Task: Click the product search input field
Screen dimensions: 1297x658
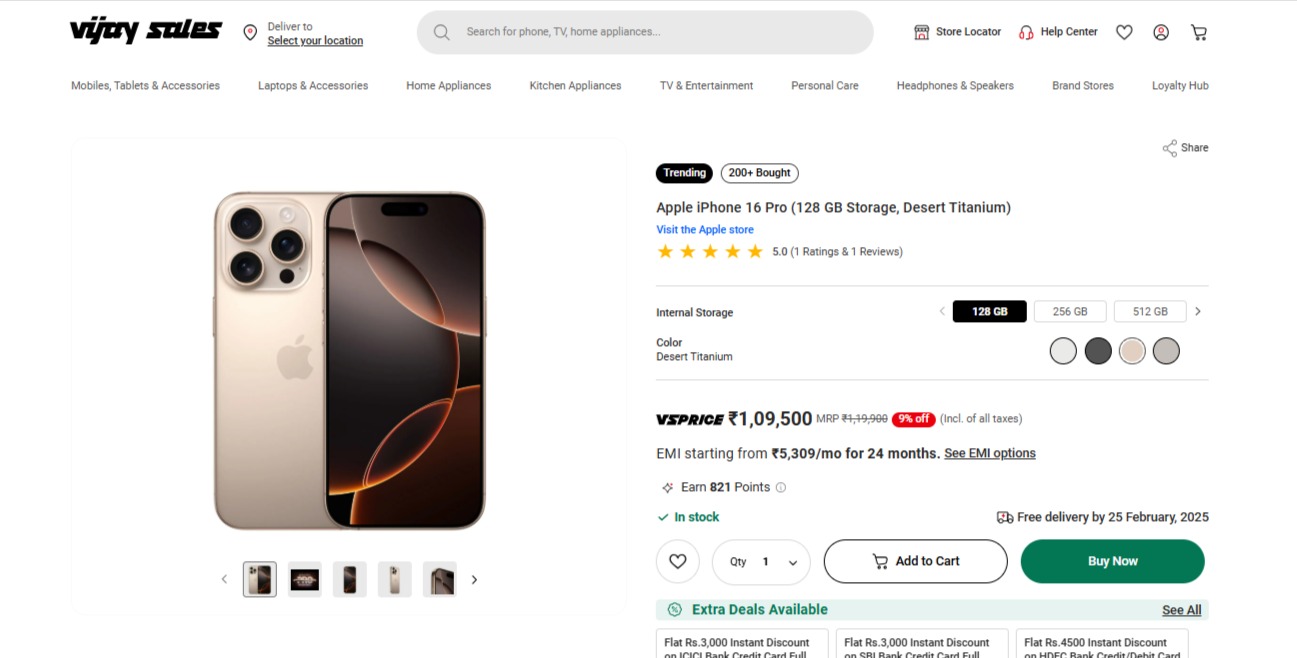Action: (x=660, y=32)
